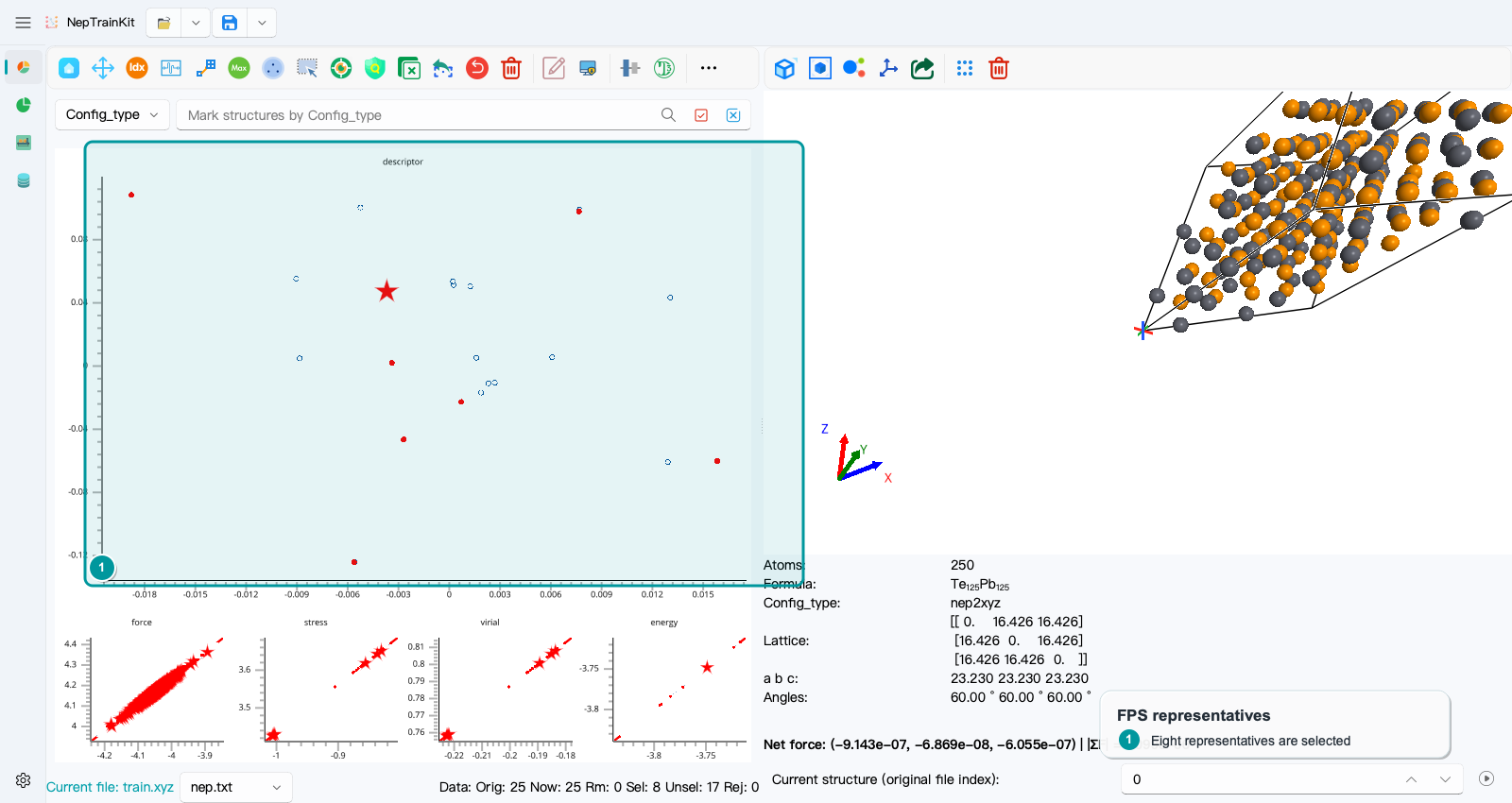Viewport: 1512px width, 803px height.
Task: Open the hamburger main menu
Action: click(24, 23)
